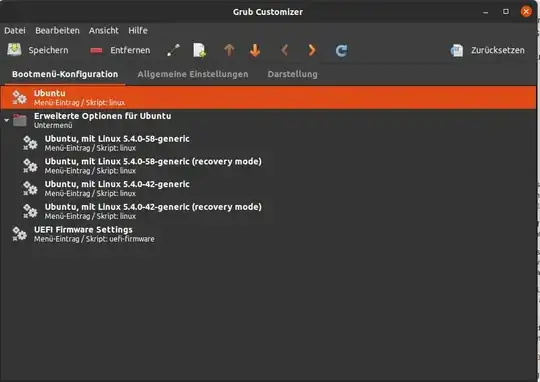This screenshot has height=382, width=540.
Task: Maximize the Grub Customizer window
Action: 506,12
